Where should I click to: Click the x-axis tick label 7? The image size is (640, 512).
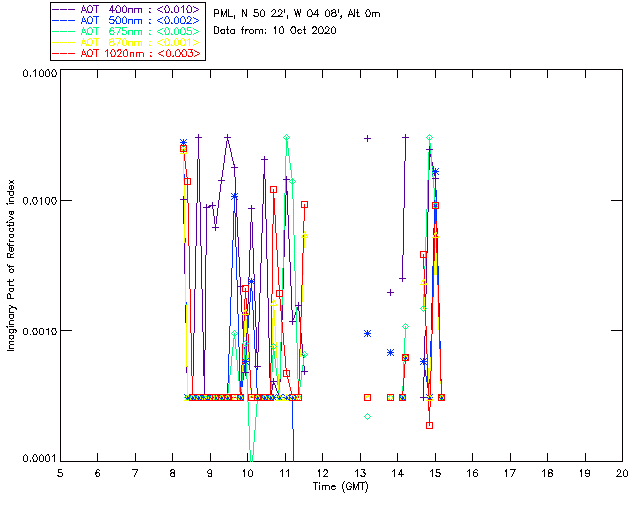coord(135,473)
